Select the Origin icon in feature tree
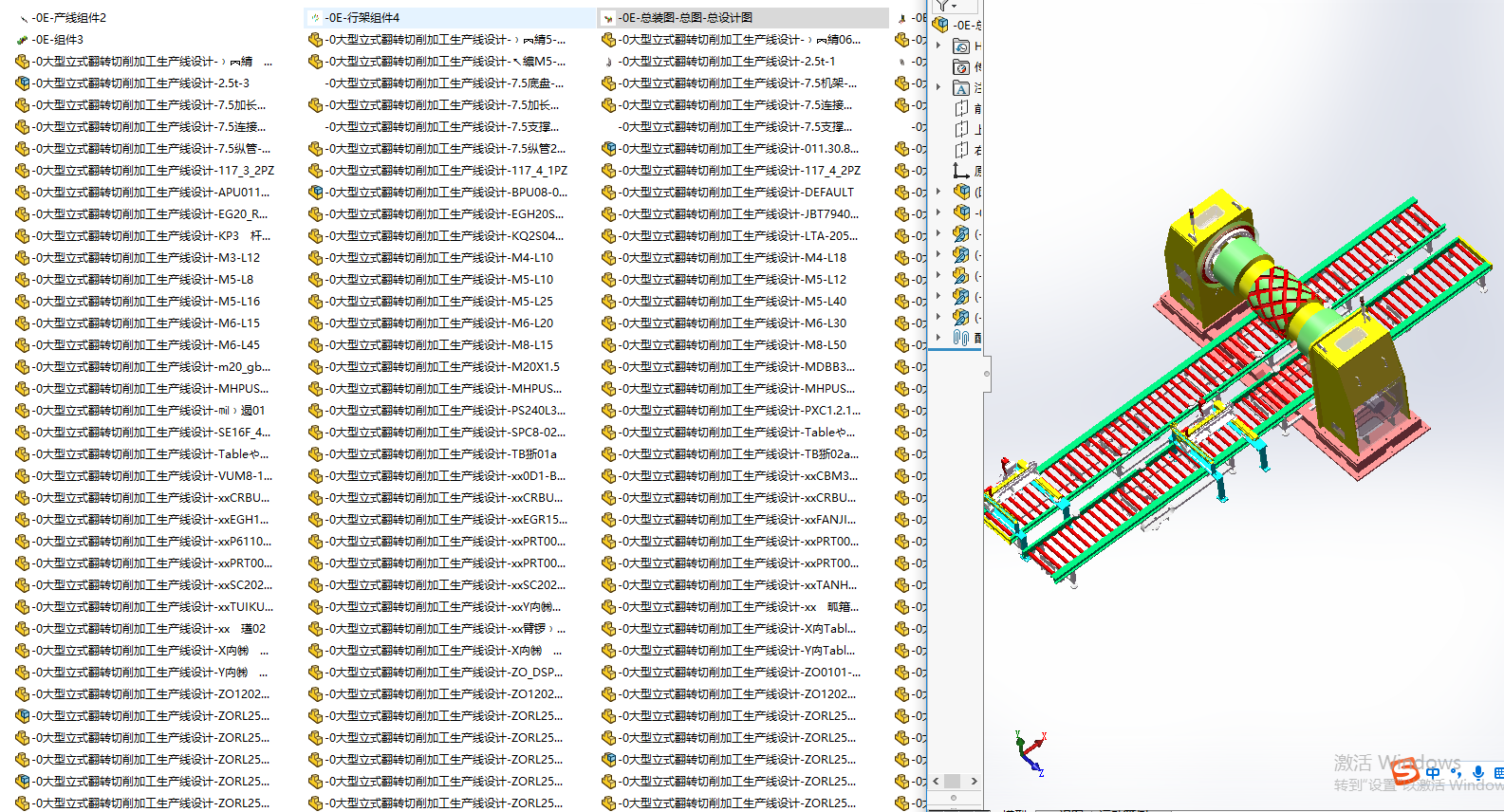The height and width of the screenshot is (812, 1504). click(x=961, y=171)
